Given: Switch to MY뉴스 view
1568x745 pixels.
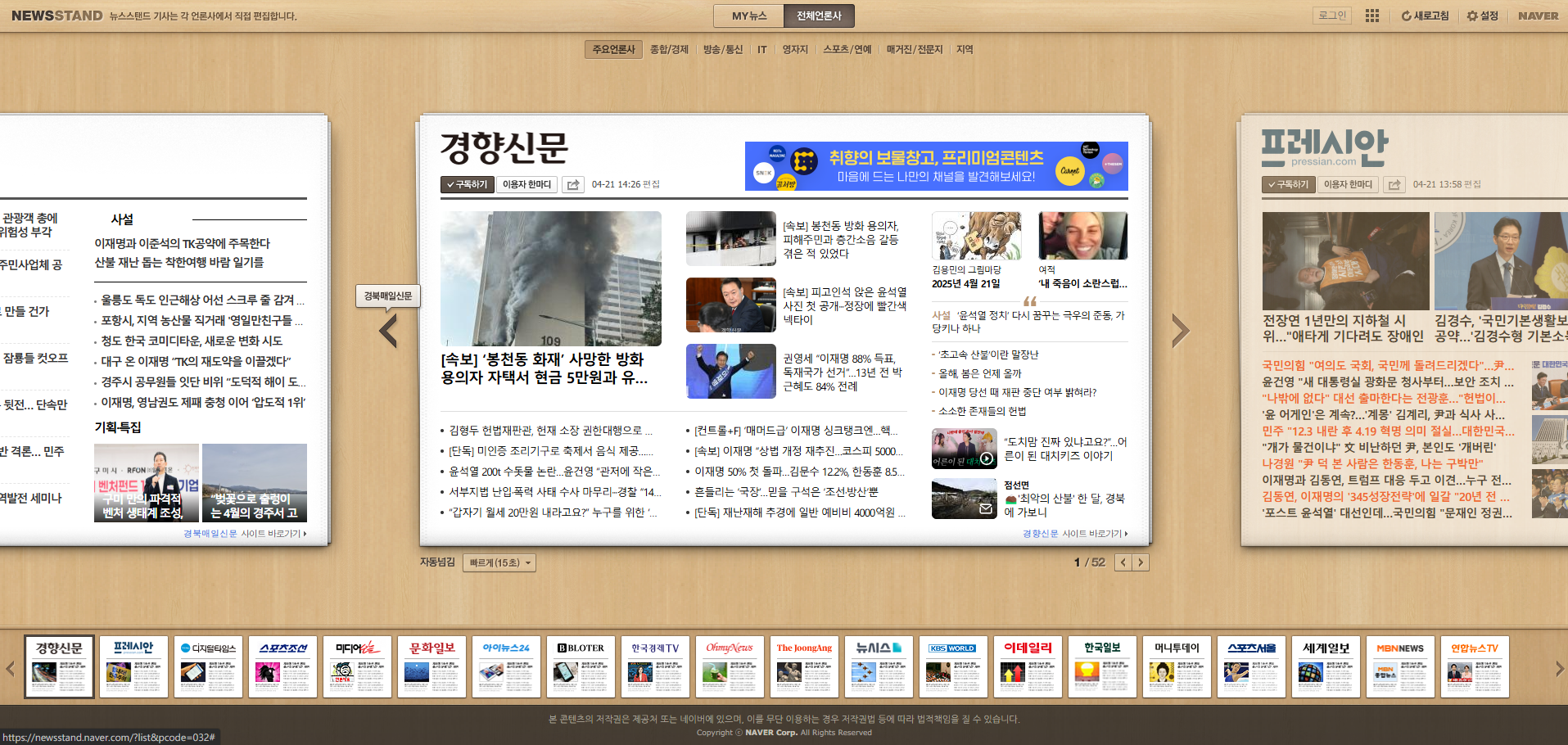Looking at the screenshot, I should [x=749, y=16].
